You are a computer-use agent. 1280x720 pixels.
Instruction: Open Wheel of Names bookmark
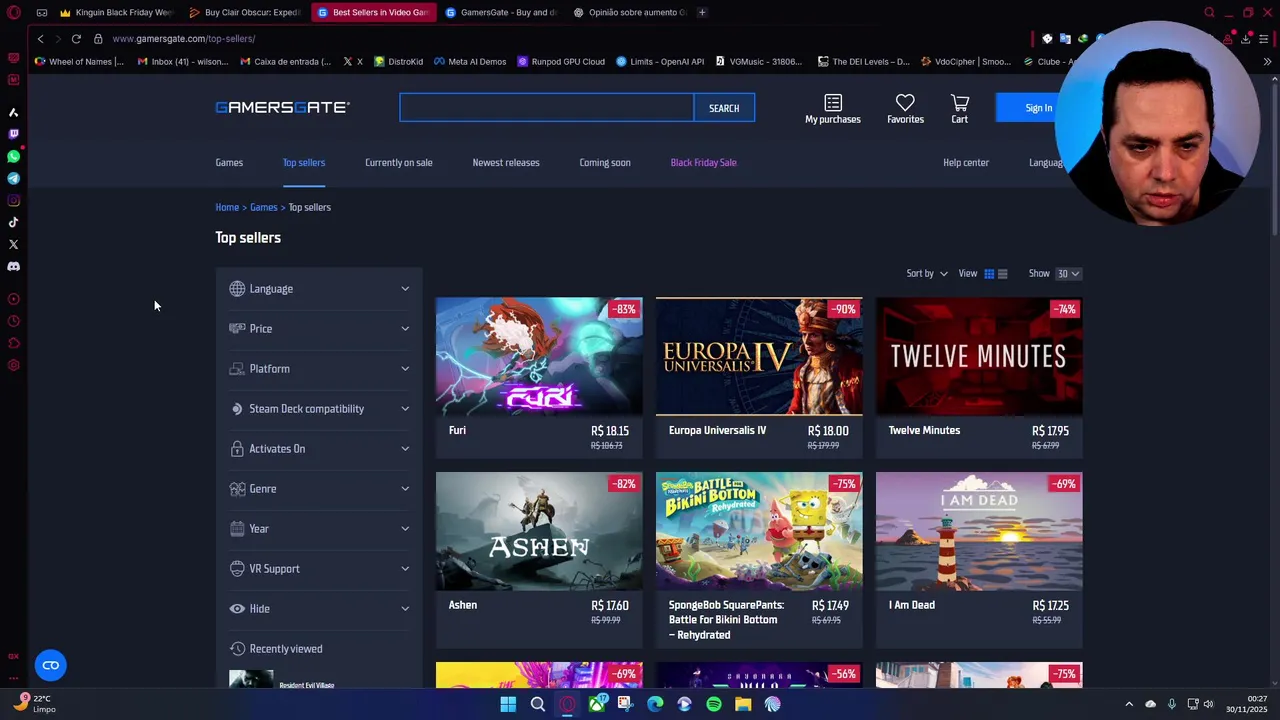79,62
